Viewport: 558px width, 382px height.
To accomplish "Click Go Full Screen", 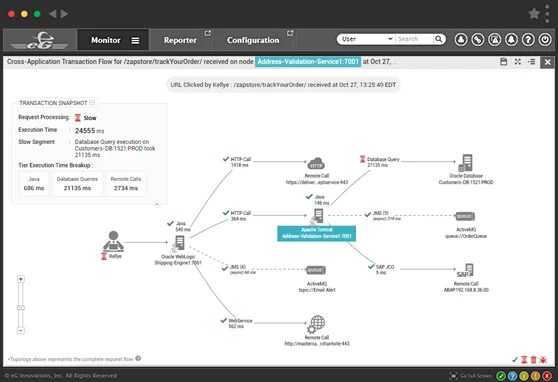I will point(471,376).
